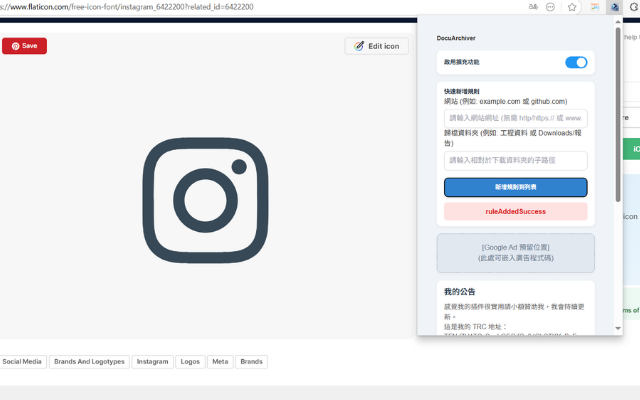Focus the website URL input field
This screenshot has width=640, height=400.
[x=516, y=118]
